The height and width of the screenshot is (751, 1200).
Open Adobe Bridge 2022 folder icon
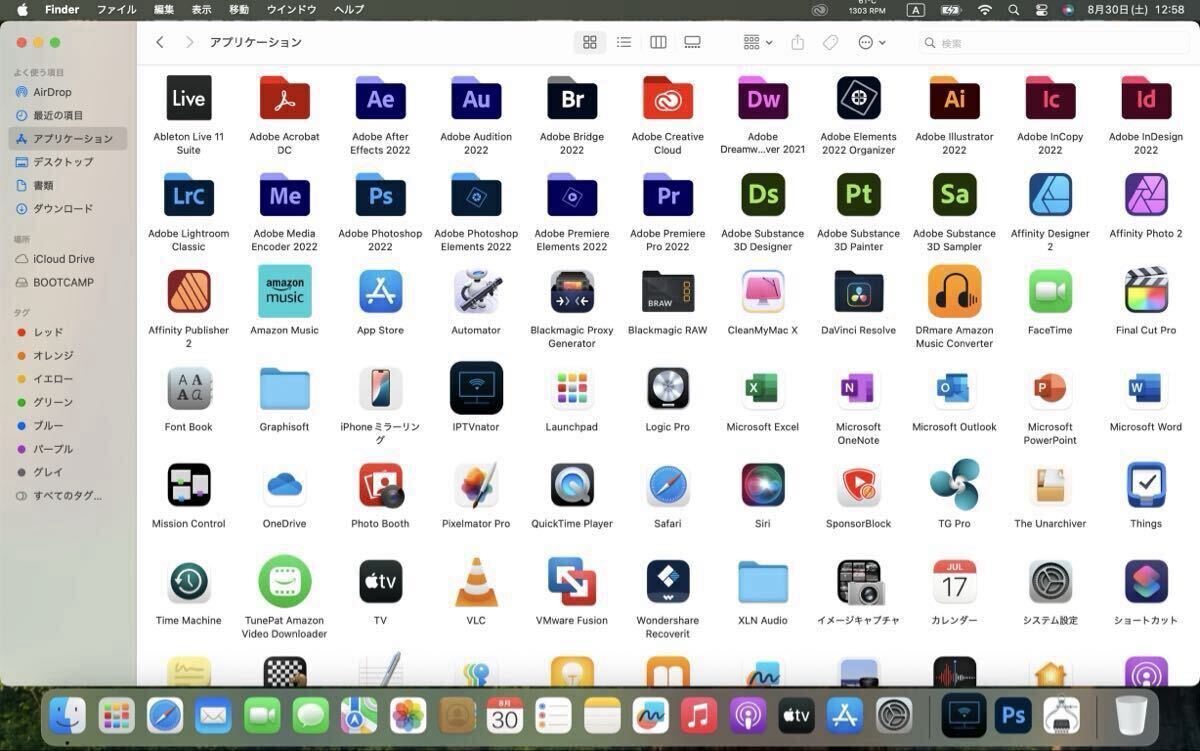coord(572,98)
